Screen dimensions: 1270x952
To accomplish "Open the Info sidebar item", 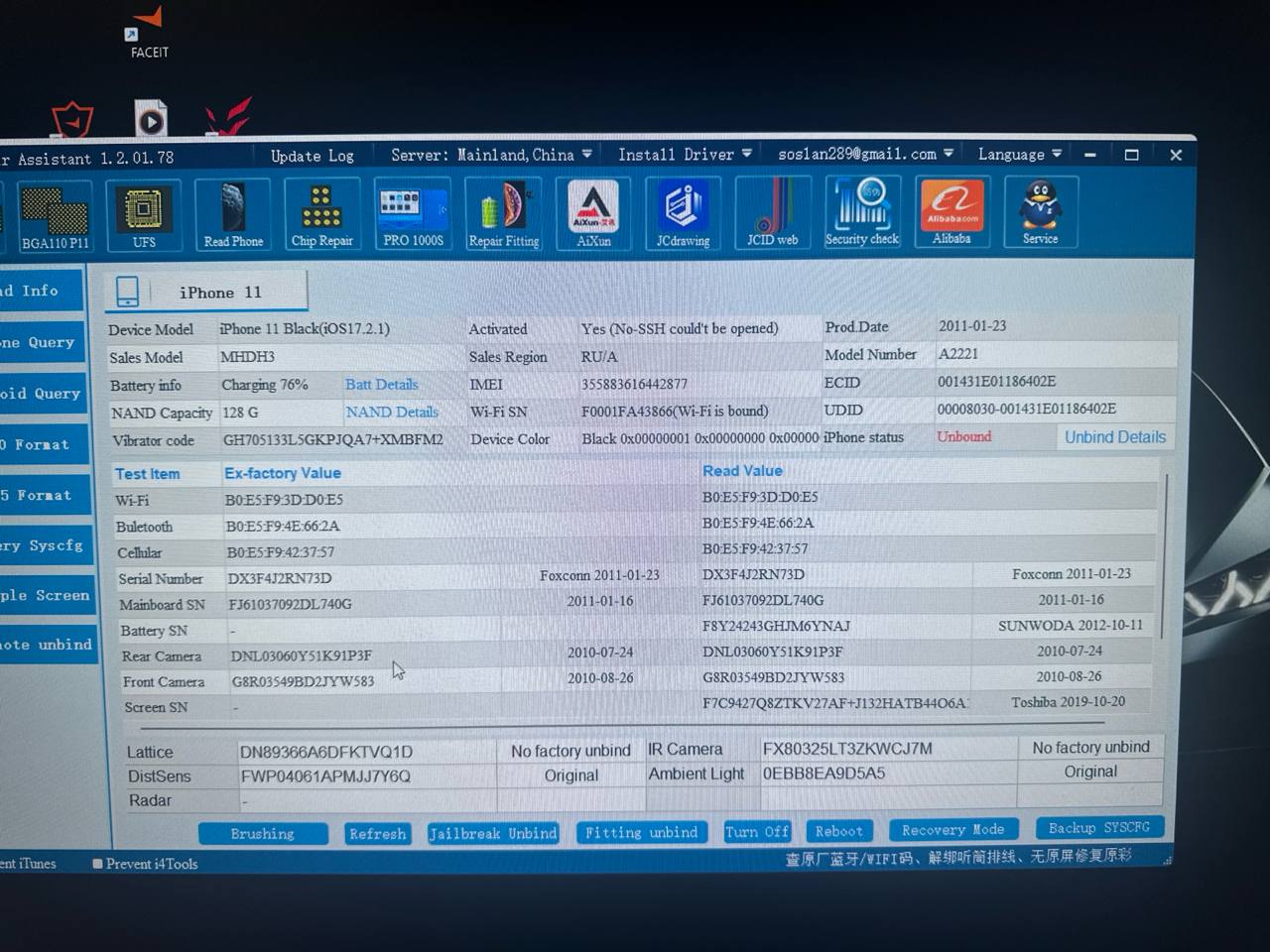I will point(42,291).
